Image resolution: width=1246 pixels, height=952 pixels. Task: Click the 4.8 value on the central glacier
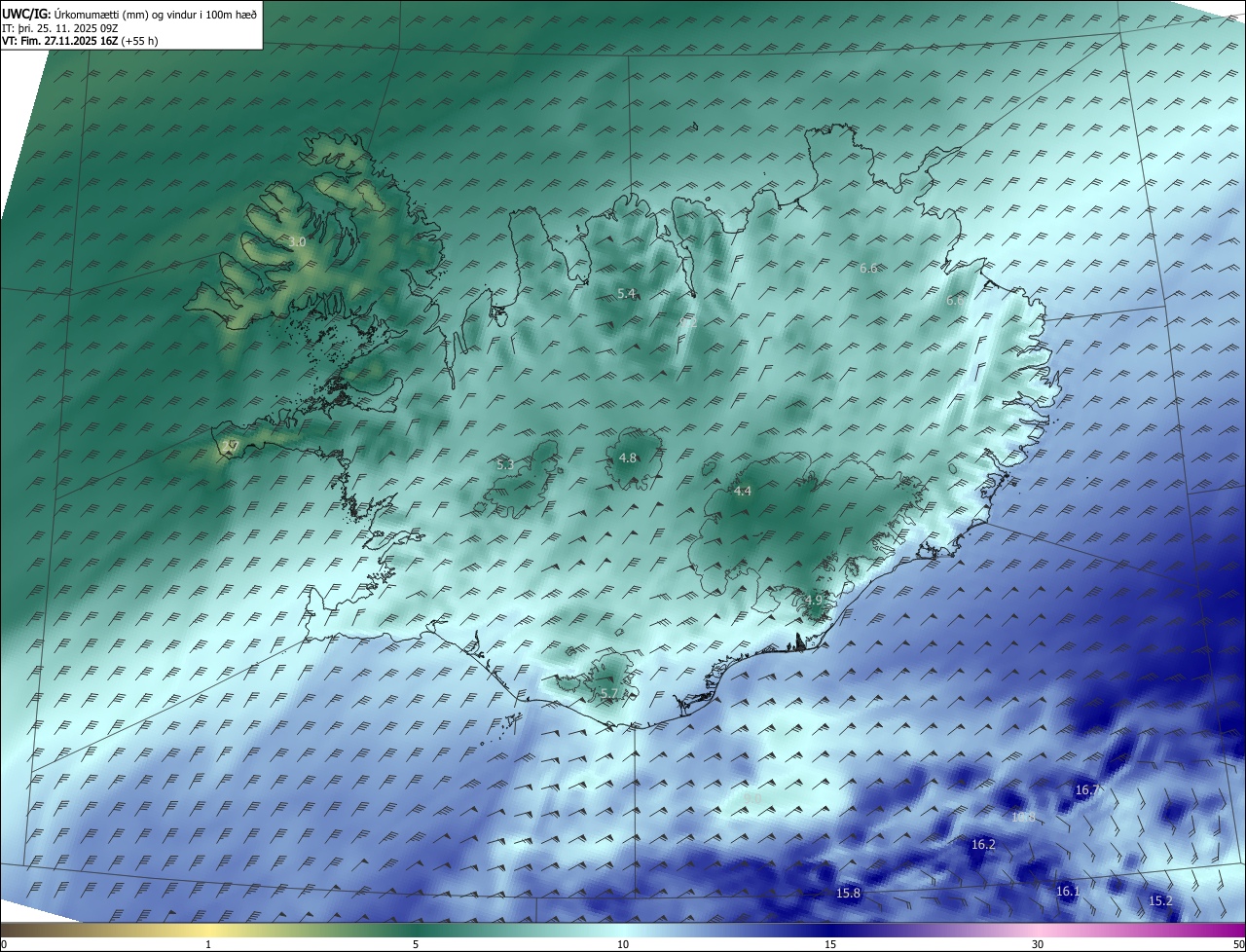click(x=628, y=458)
